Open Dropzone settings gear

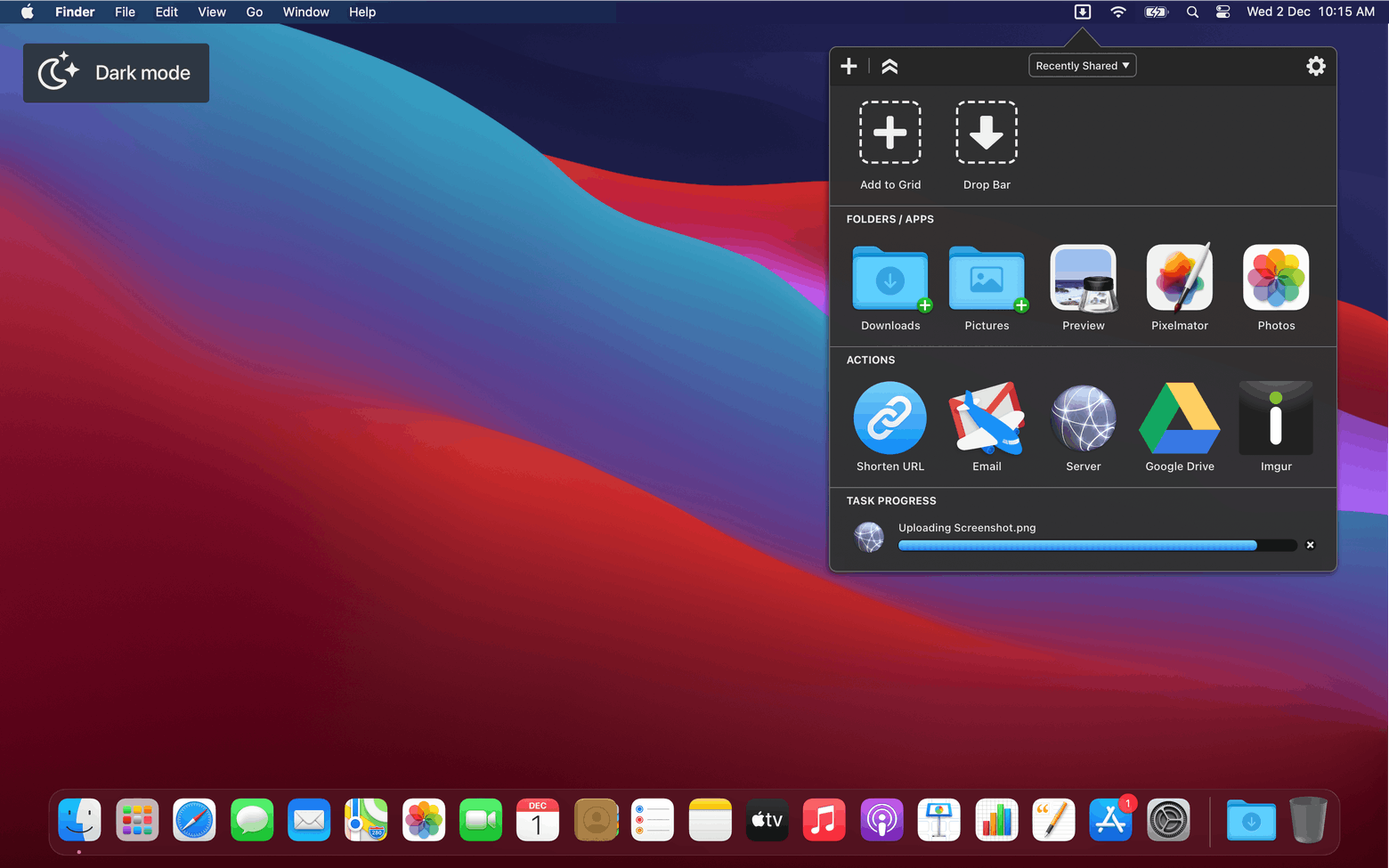point(1315,66)
